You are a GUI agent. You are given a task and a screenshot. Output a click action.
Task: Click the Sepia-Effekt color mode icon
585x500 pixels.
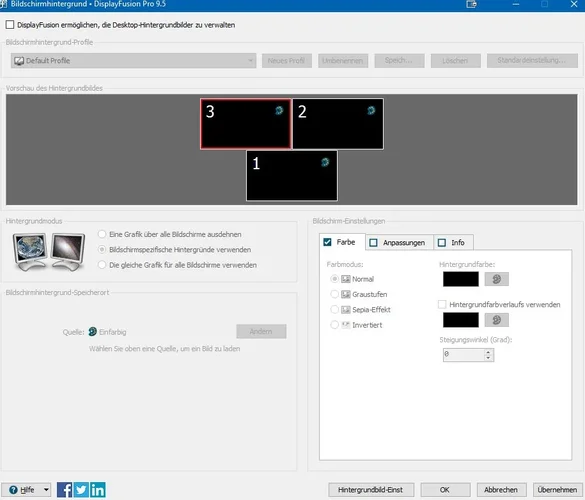pos(346,310)
